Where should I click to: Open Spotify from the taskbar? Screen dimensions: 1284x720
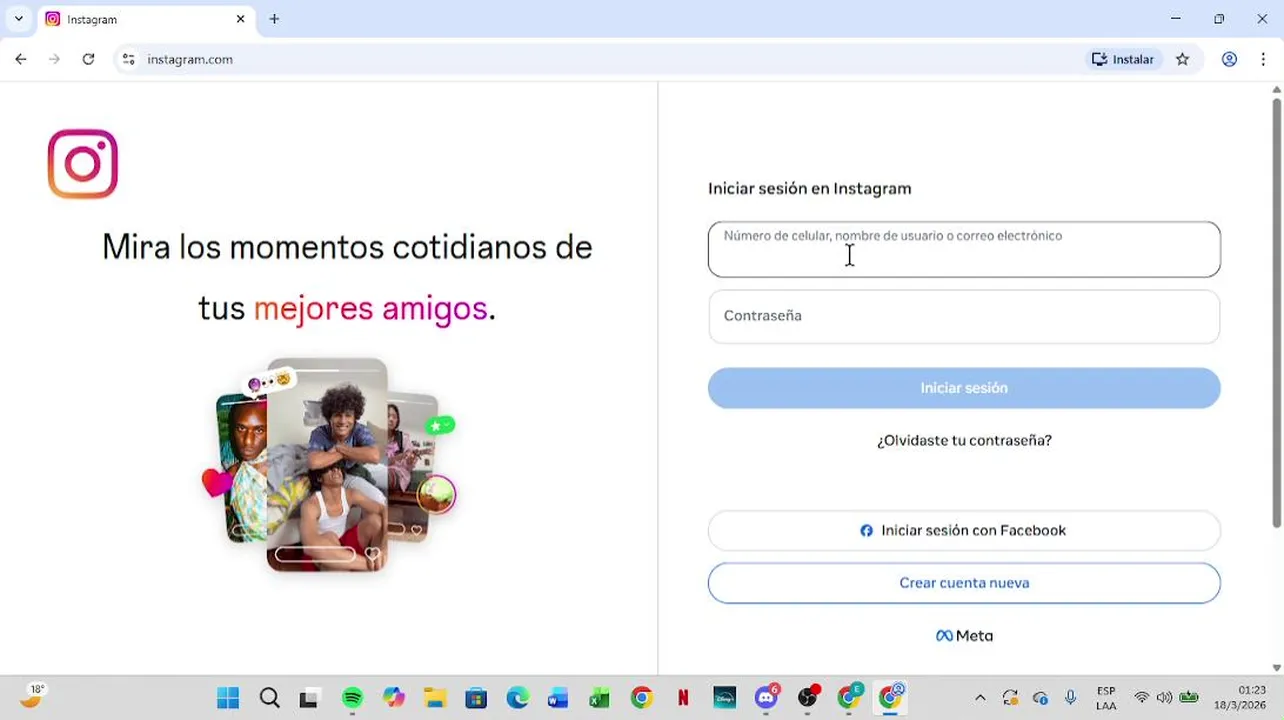point(352,698)
